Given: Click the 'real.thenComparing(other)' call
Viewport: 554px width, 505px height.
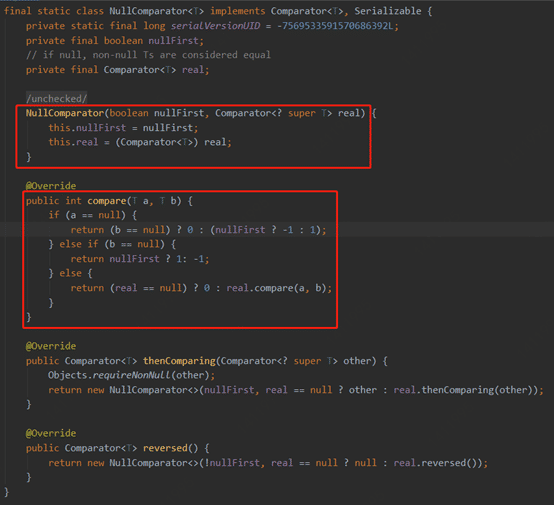Looking at the screenshot, I should coord(463,390).
